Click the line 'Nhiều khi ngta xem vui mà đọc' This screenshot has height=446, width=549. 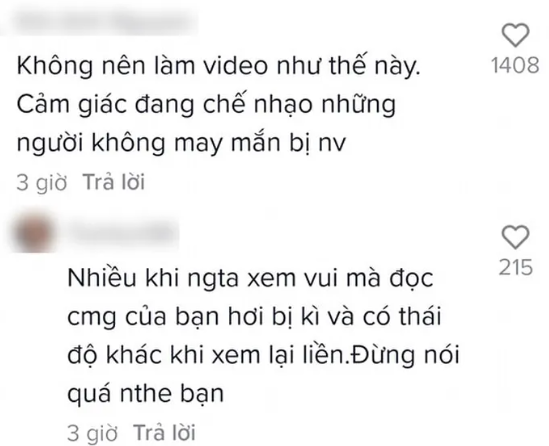pyautogui.click(x=251, y=278)
